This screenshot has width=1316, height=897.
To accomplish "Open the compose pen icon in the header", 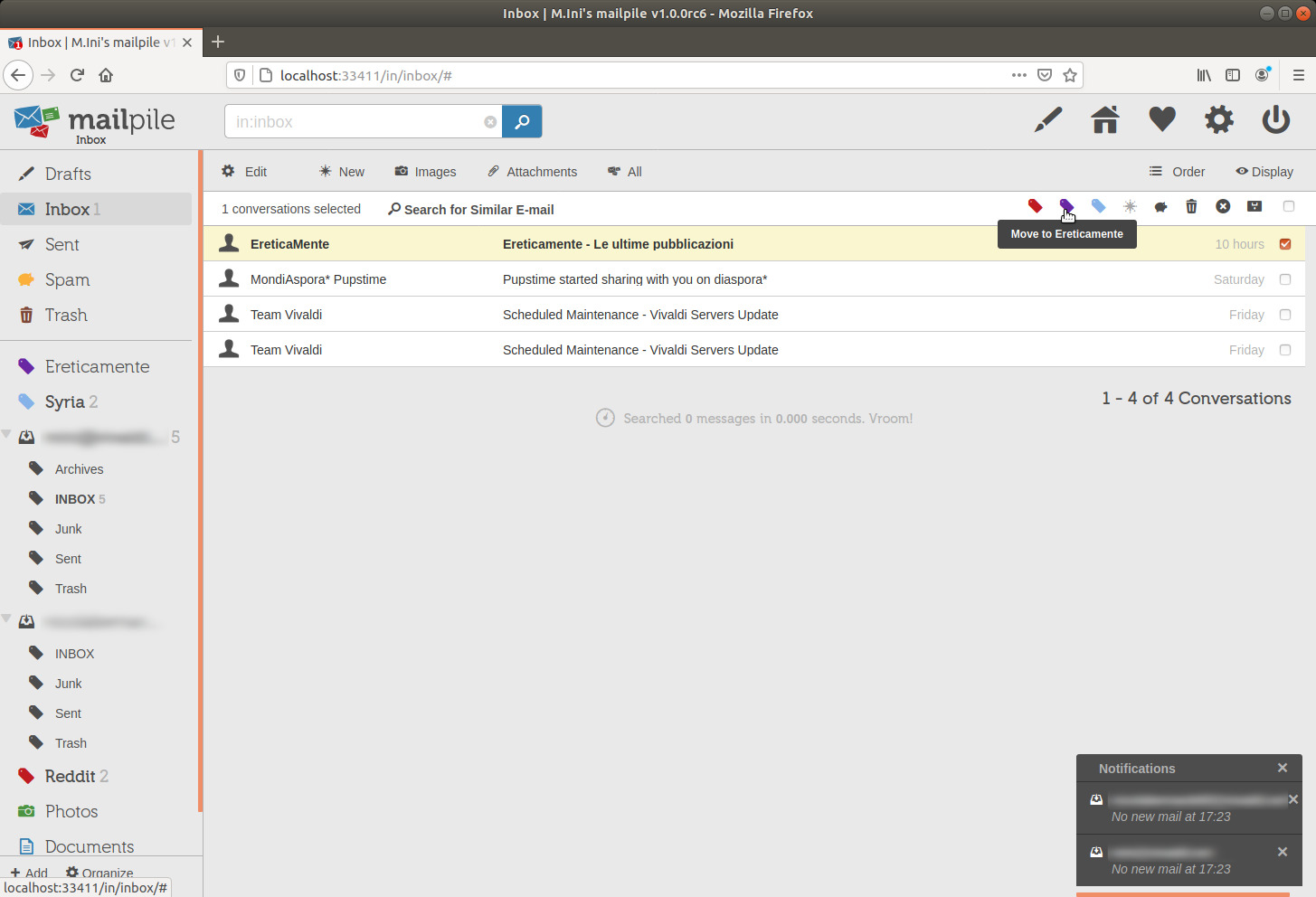I will [x=1048, y=119].
